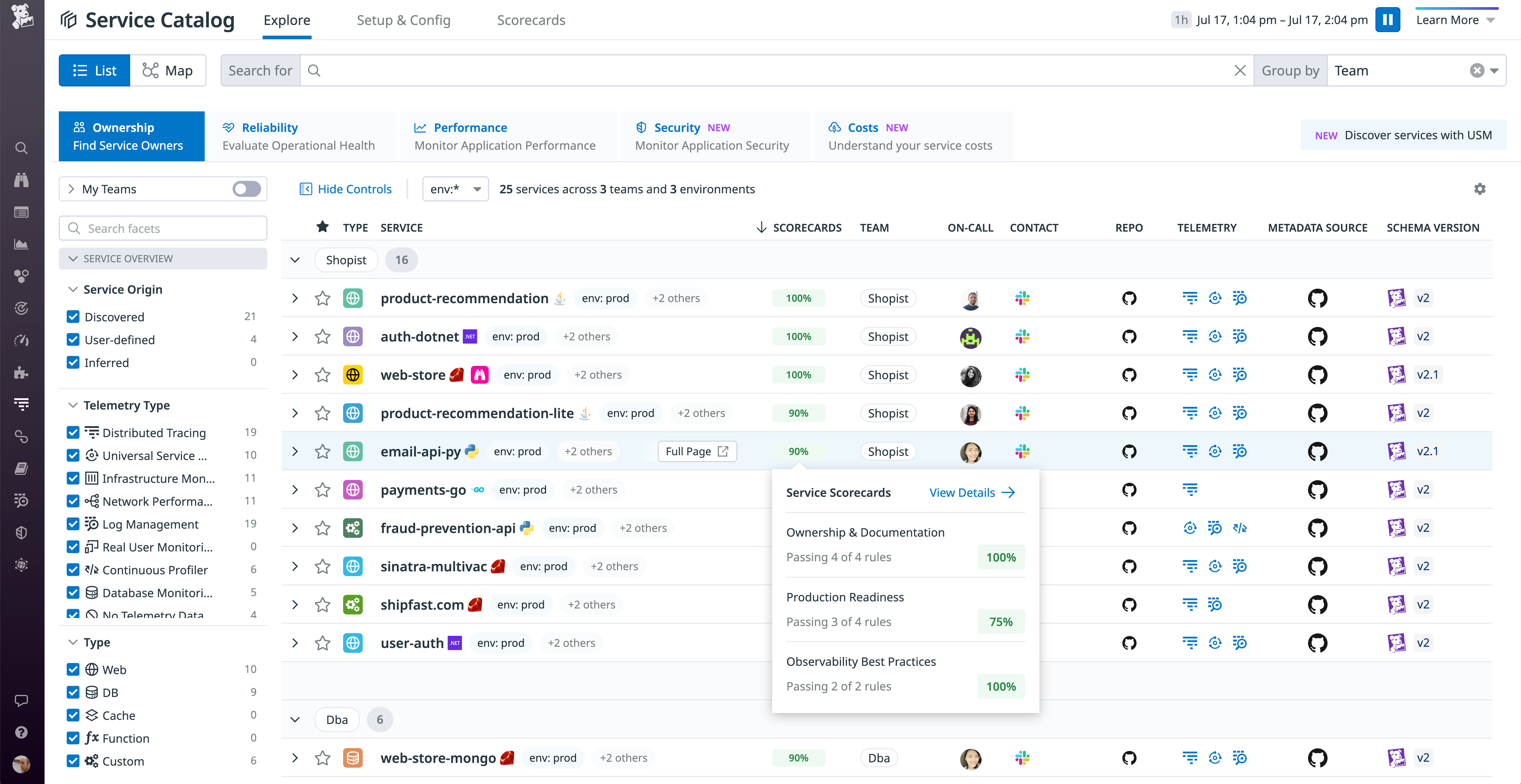1521x784 pixels.
Task: Open the Slack contact for product-recommendation
Action: coord(1022,298)
